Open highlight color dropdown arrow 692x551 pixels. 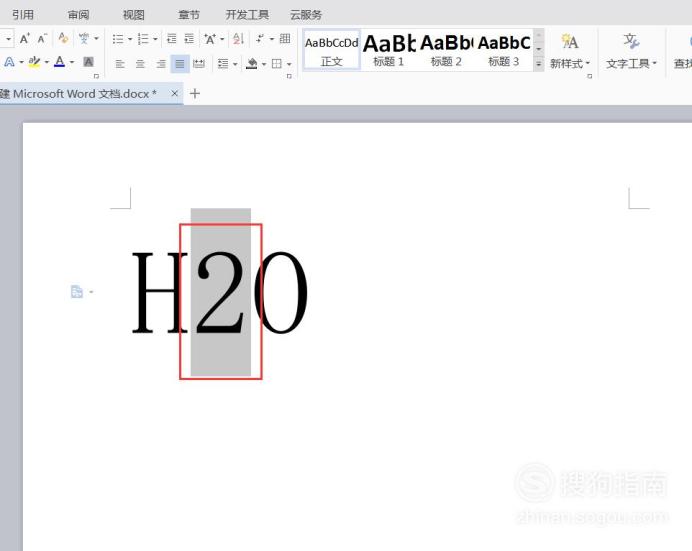[x=47, y=62]
